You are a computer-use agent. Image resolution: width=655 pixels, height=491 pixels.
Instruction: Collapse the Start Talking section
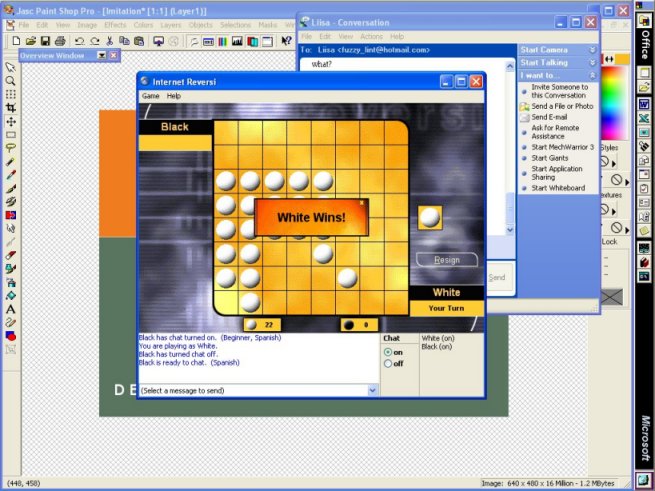(x=592, y=63)
